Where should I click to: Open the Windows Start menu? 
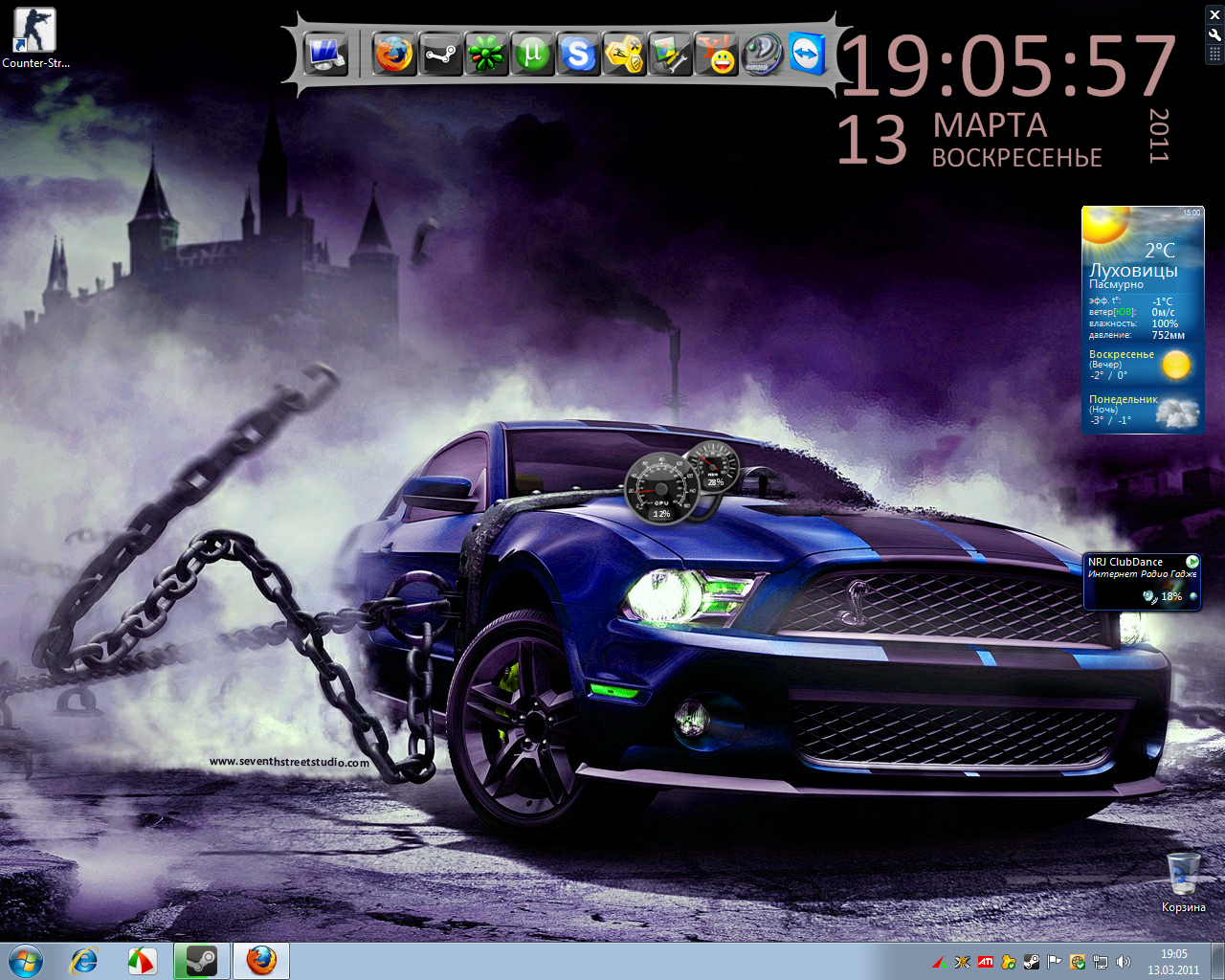pos(25,961)
